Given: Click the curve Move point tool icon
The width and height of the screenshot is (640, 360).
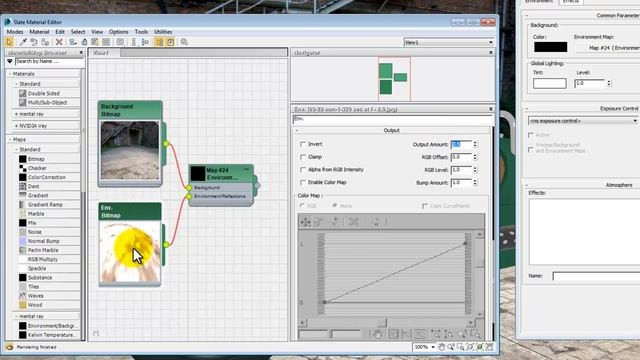Looking at the screenshot, I should tap(305, 222).
